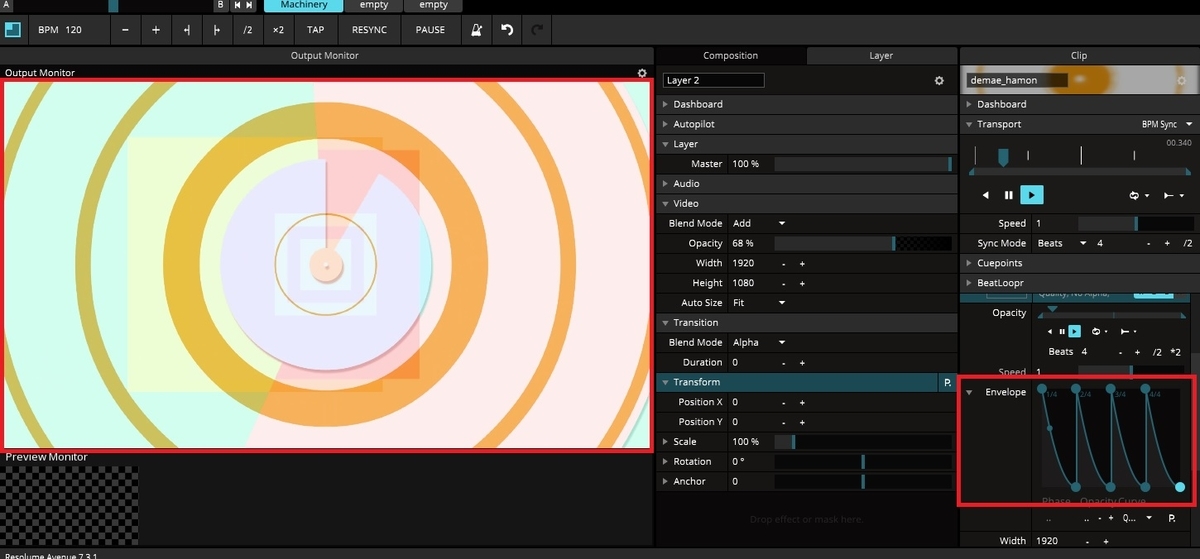Select the A crossfader bus label

click(7, 5)
